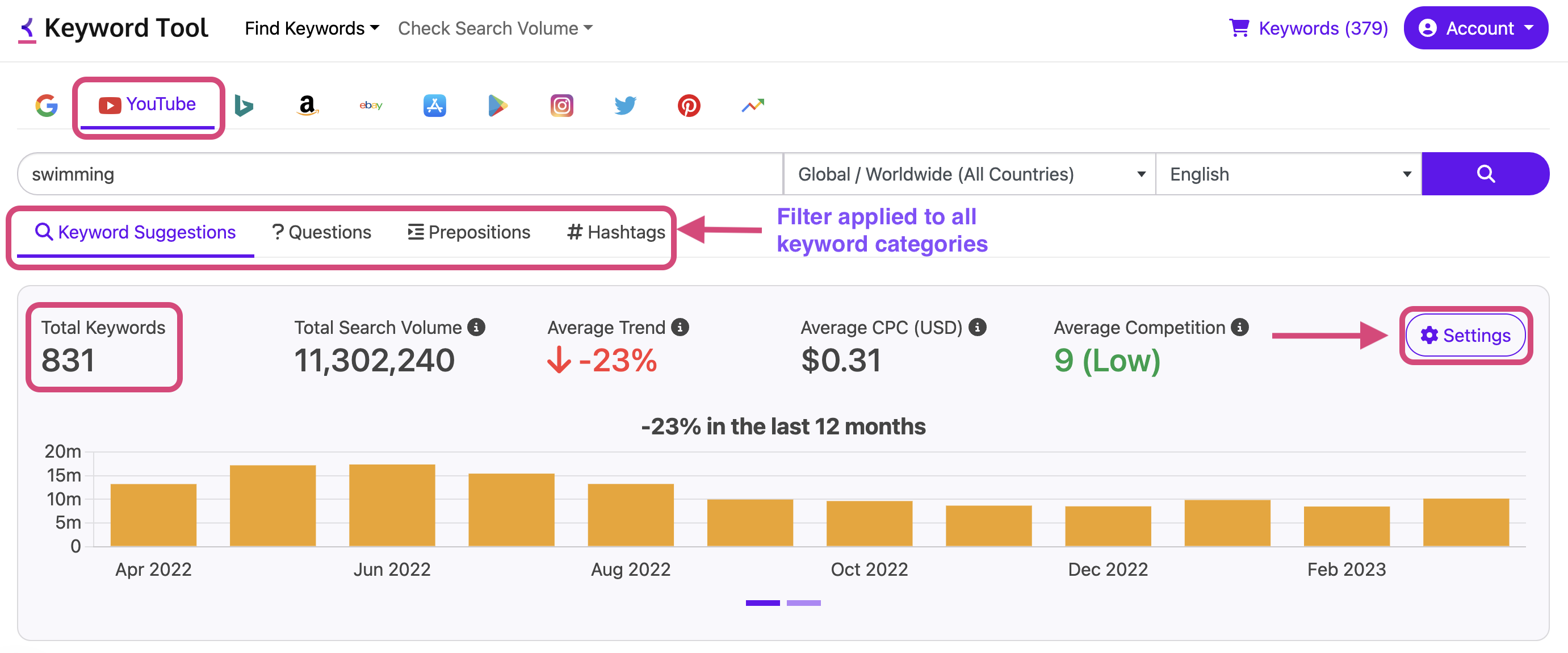Click the Average Competition info tooltip

pos(1239,327)
